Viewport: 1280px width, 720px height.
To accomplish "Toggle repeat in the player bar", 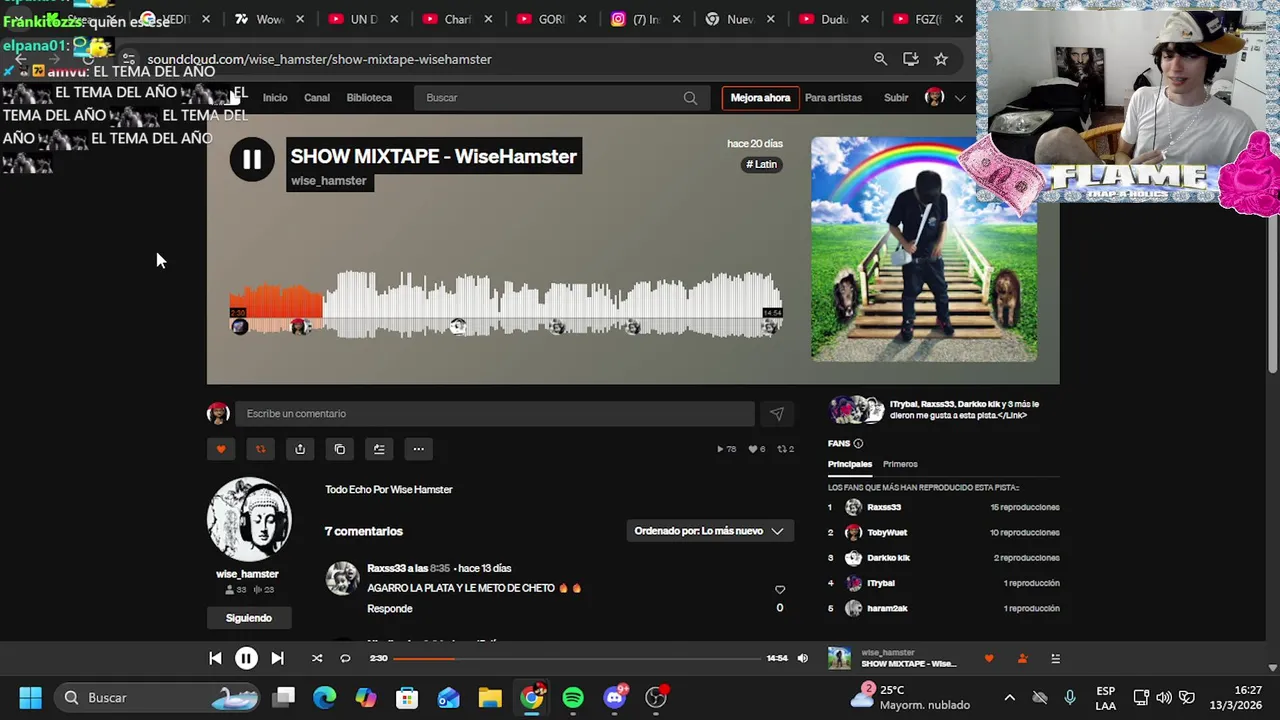I will point(345,658).
